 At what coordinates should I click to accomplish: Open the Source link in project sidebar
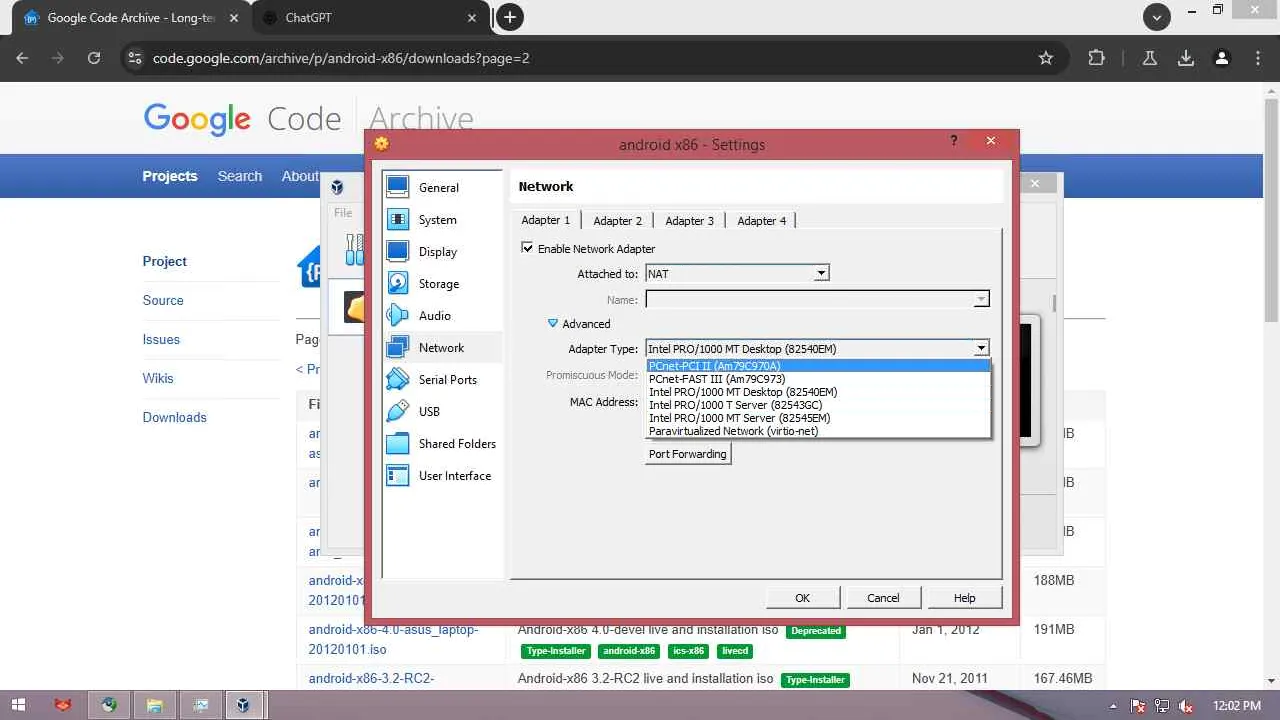[163, 300]
